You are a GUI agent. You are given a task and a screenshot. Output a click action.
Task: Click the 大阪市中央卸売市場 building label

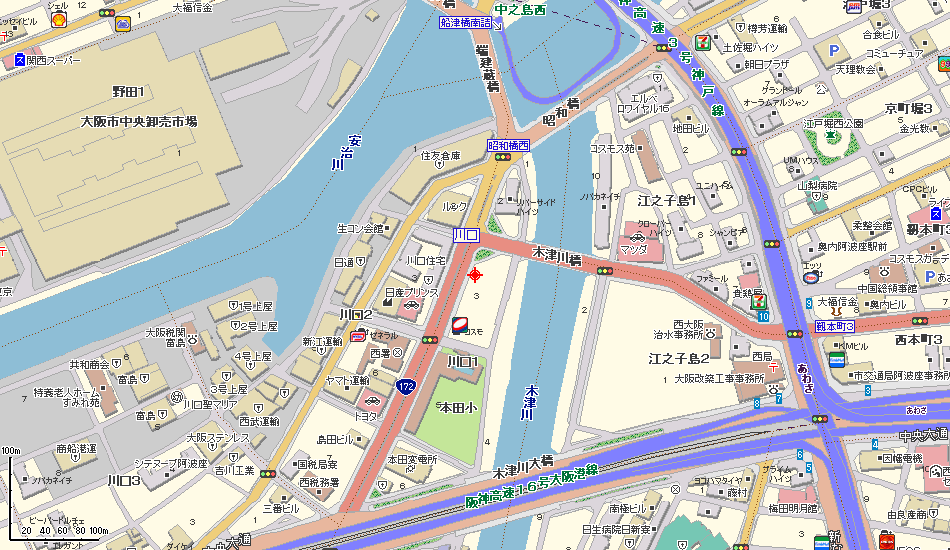coord(139,121)
